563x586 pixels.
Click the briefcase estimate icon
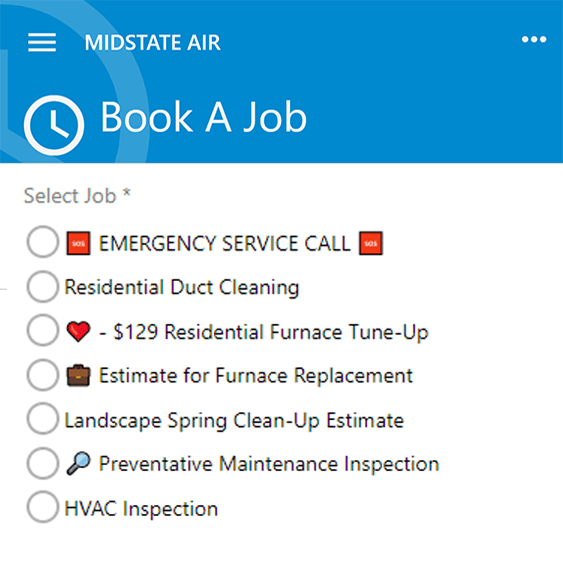pos(78,376)
